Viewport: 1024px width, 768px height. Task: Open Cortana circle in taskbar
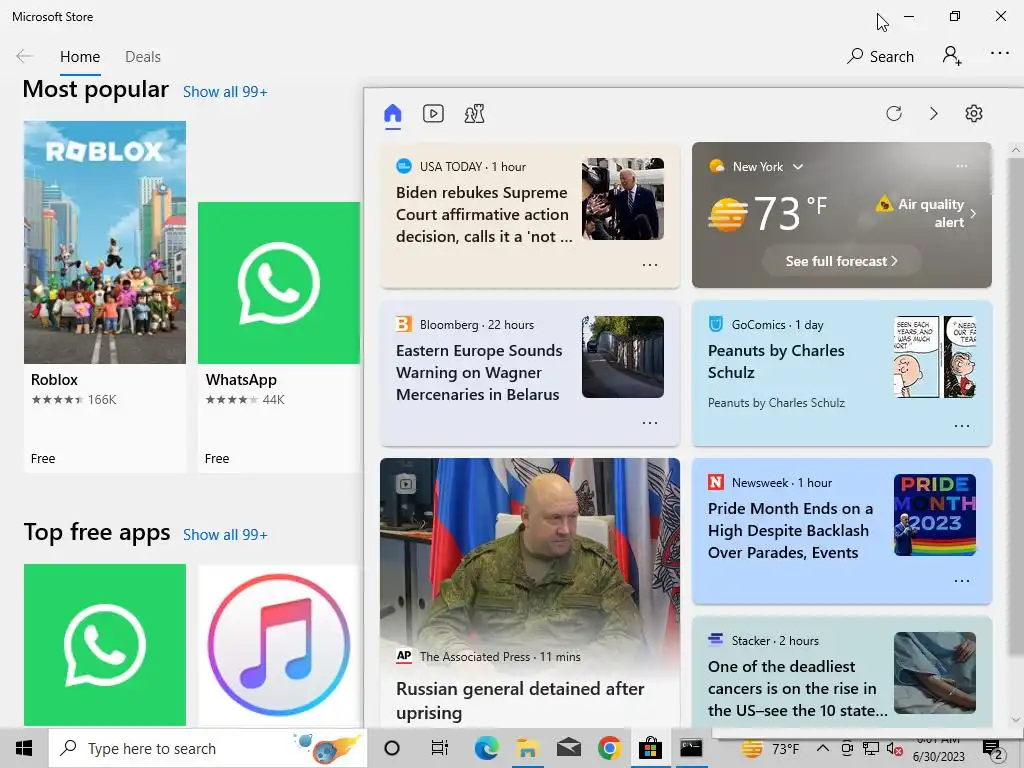click(x=392, y=748)
